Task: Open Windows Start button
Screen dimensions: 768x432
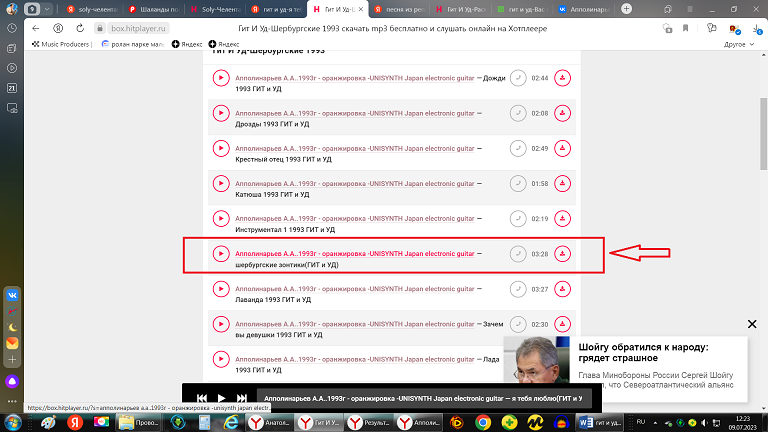Action: click(x=12, y=422)
